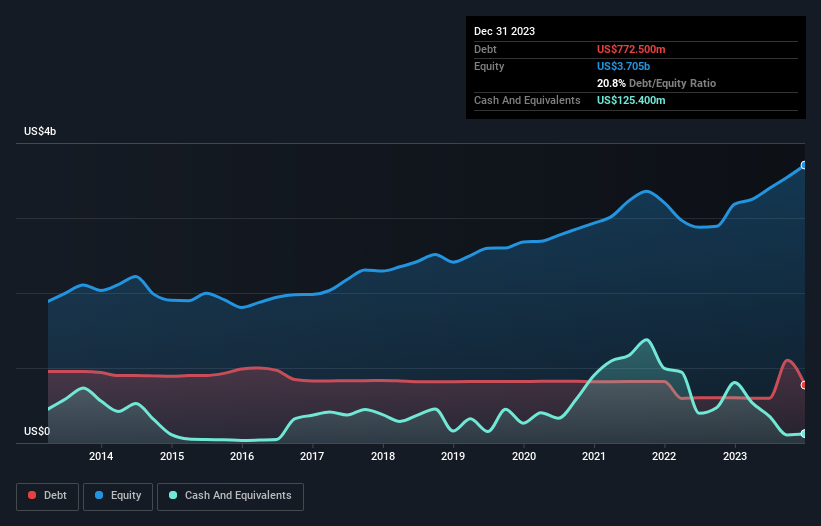Click the 2019 x-axis label
The image size is (821, 526).
(453, 456)
